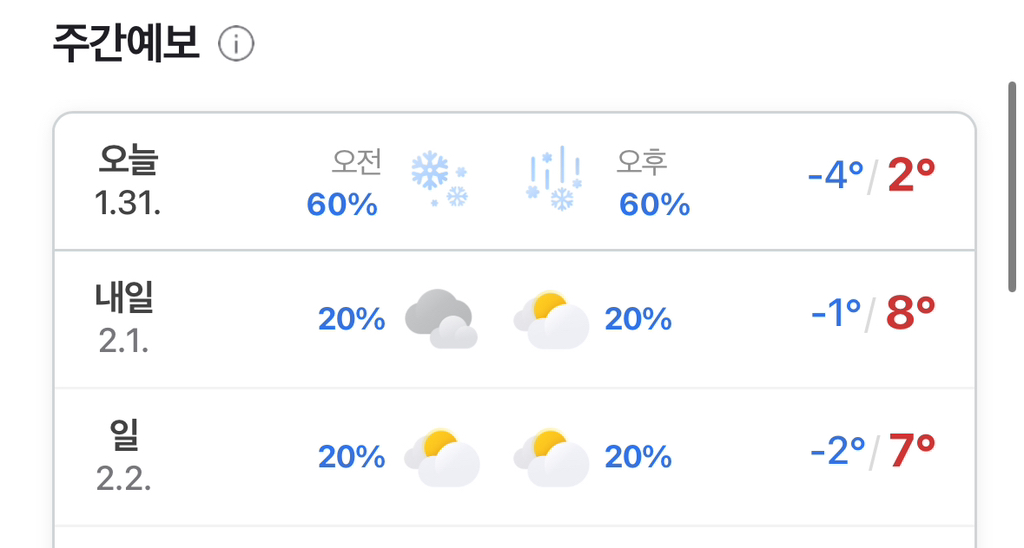Select today's morning snow icon
This screenshot has width=1024, height=548.
tap(440, 180)
